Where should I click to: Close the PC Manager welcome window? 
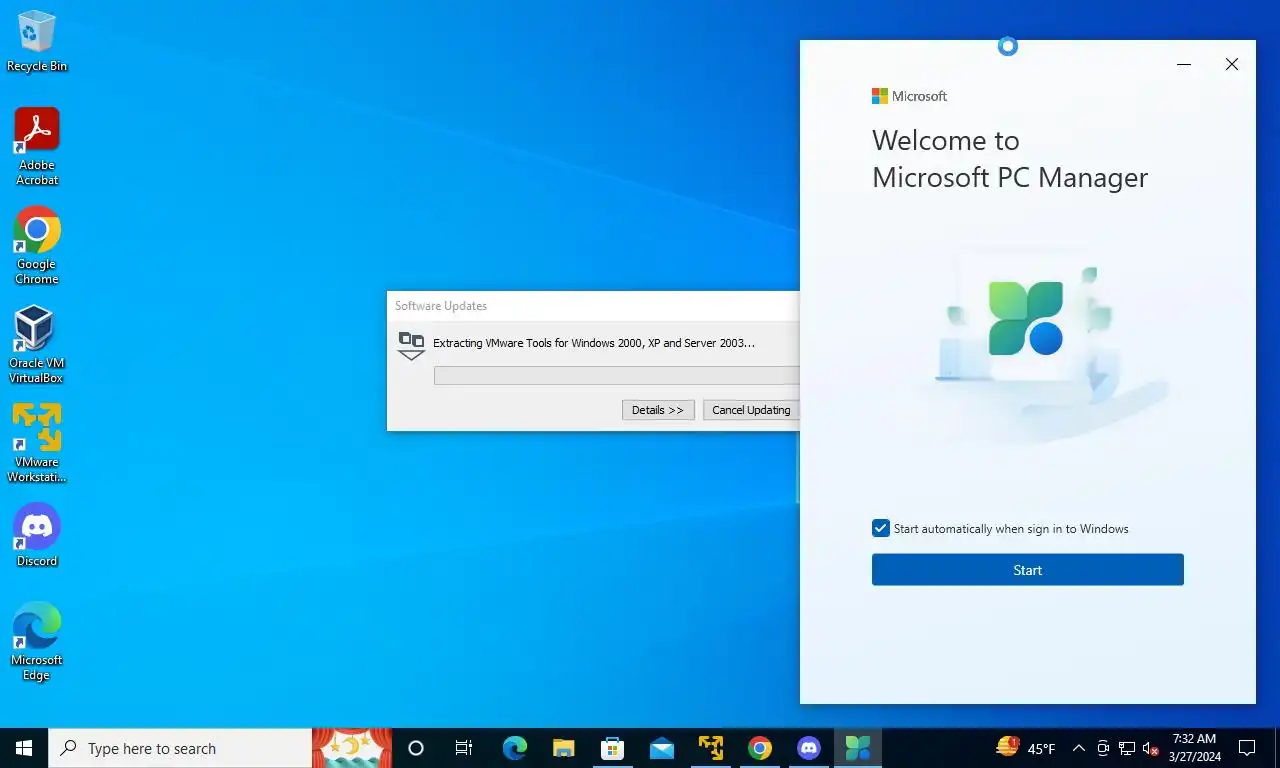pos(1232,64)
